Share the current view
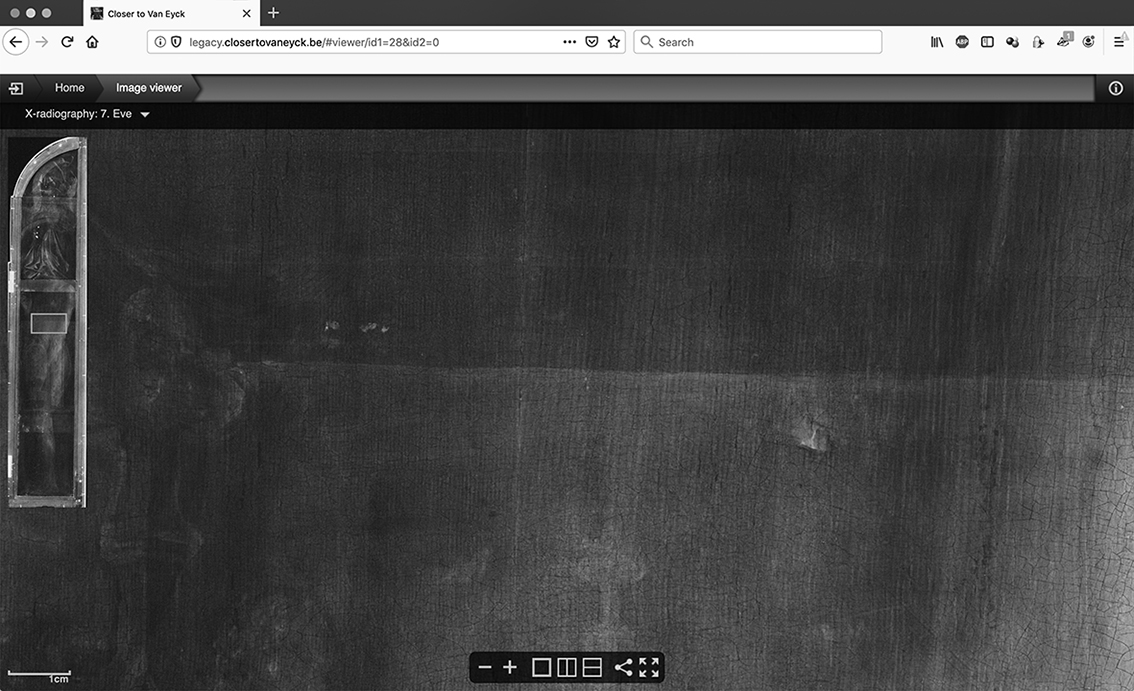 pos(623,667)
